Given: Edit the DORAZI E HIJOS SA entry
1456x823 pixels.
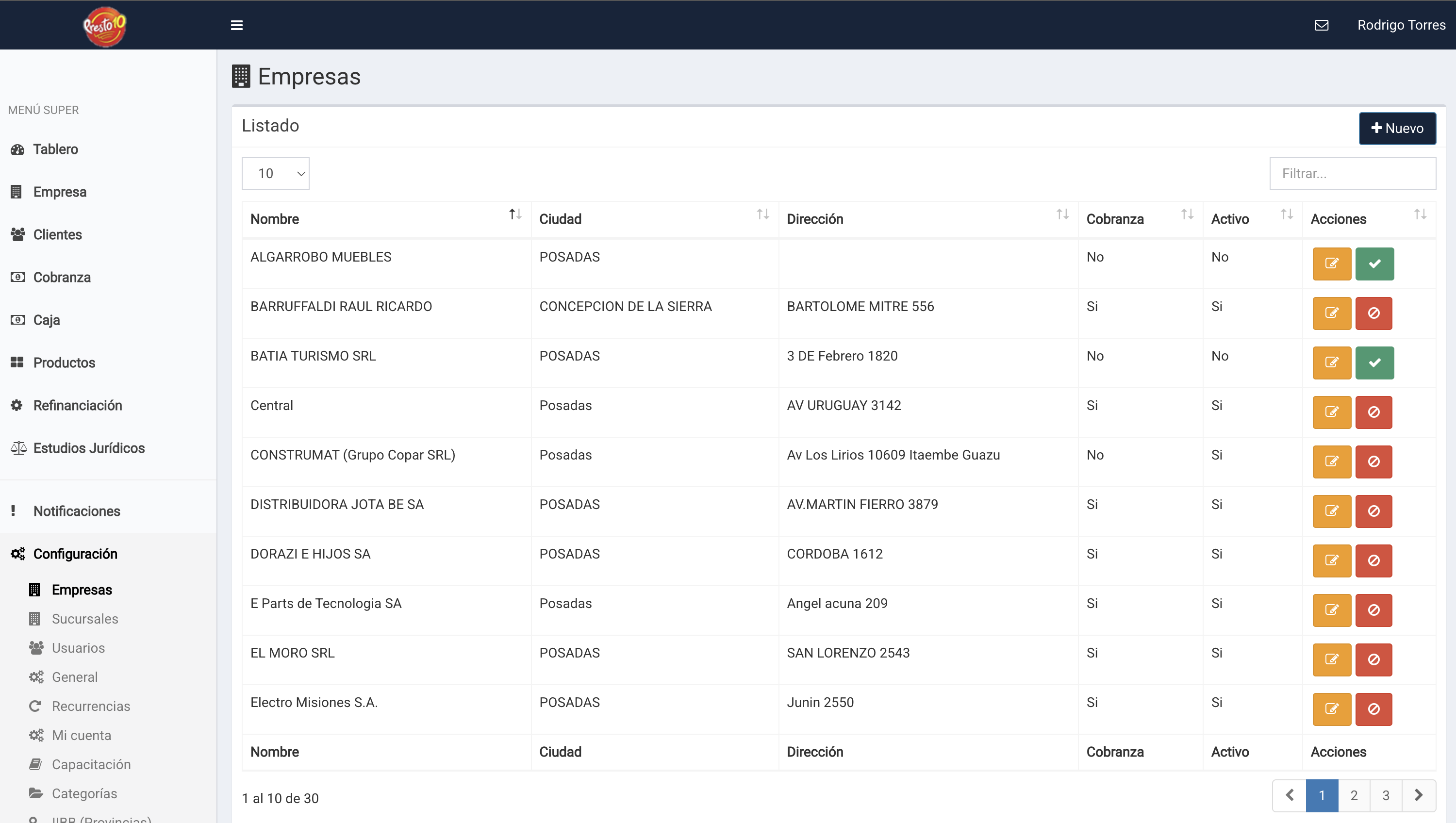Looking at the screenshot, I should pyautogui.click(x=1331, y=561).
